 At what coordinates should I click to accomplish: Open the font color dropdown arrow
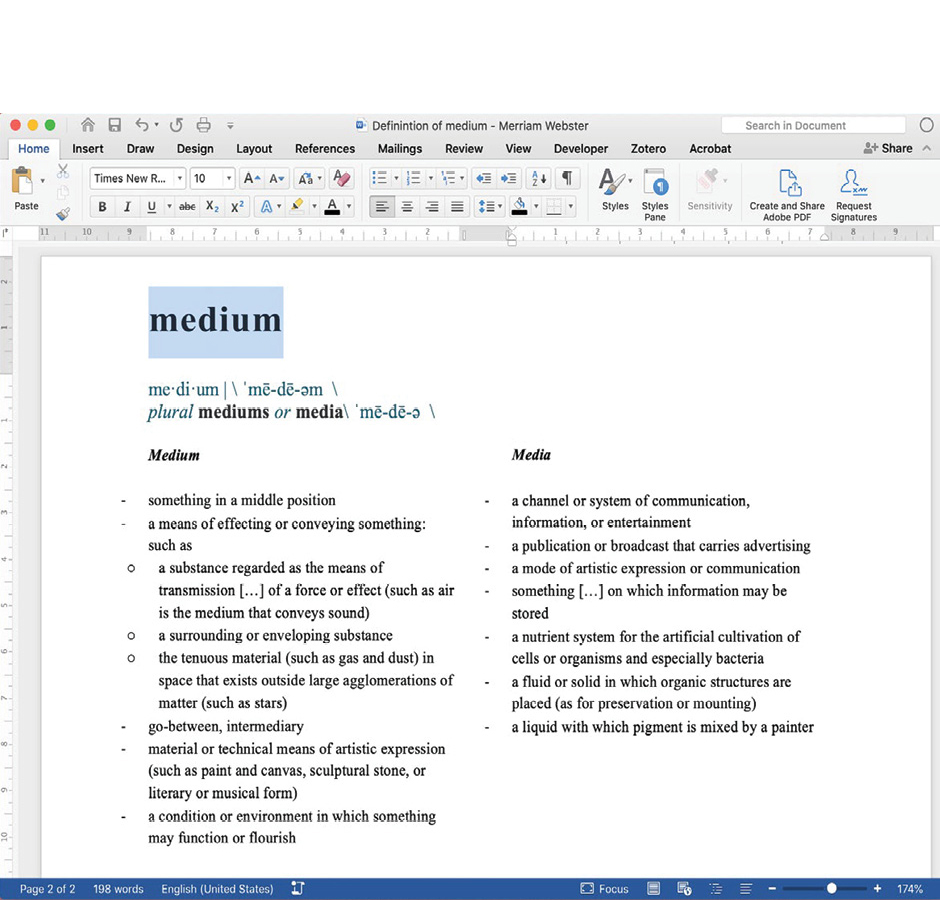pos(347,207)
